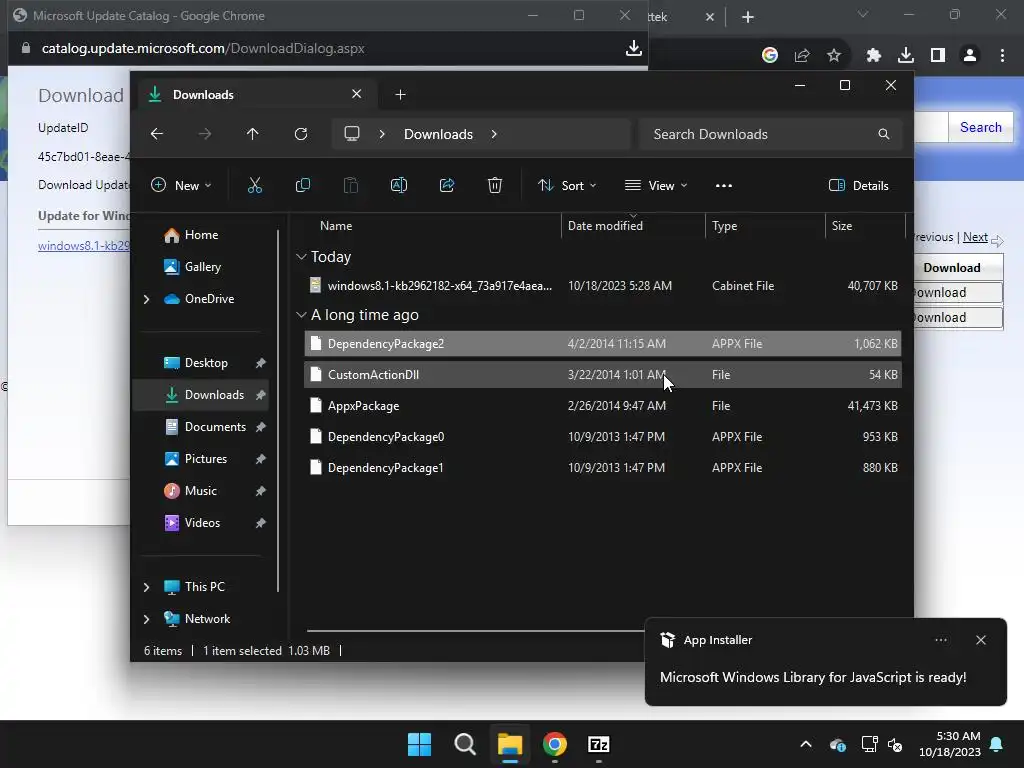Toggle the Details pane button
1024x768 pixels.
[x=859, y=185]
